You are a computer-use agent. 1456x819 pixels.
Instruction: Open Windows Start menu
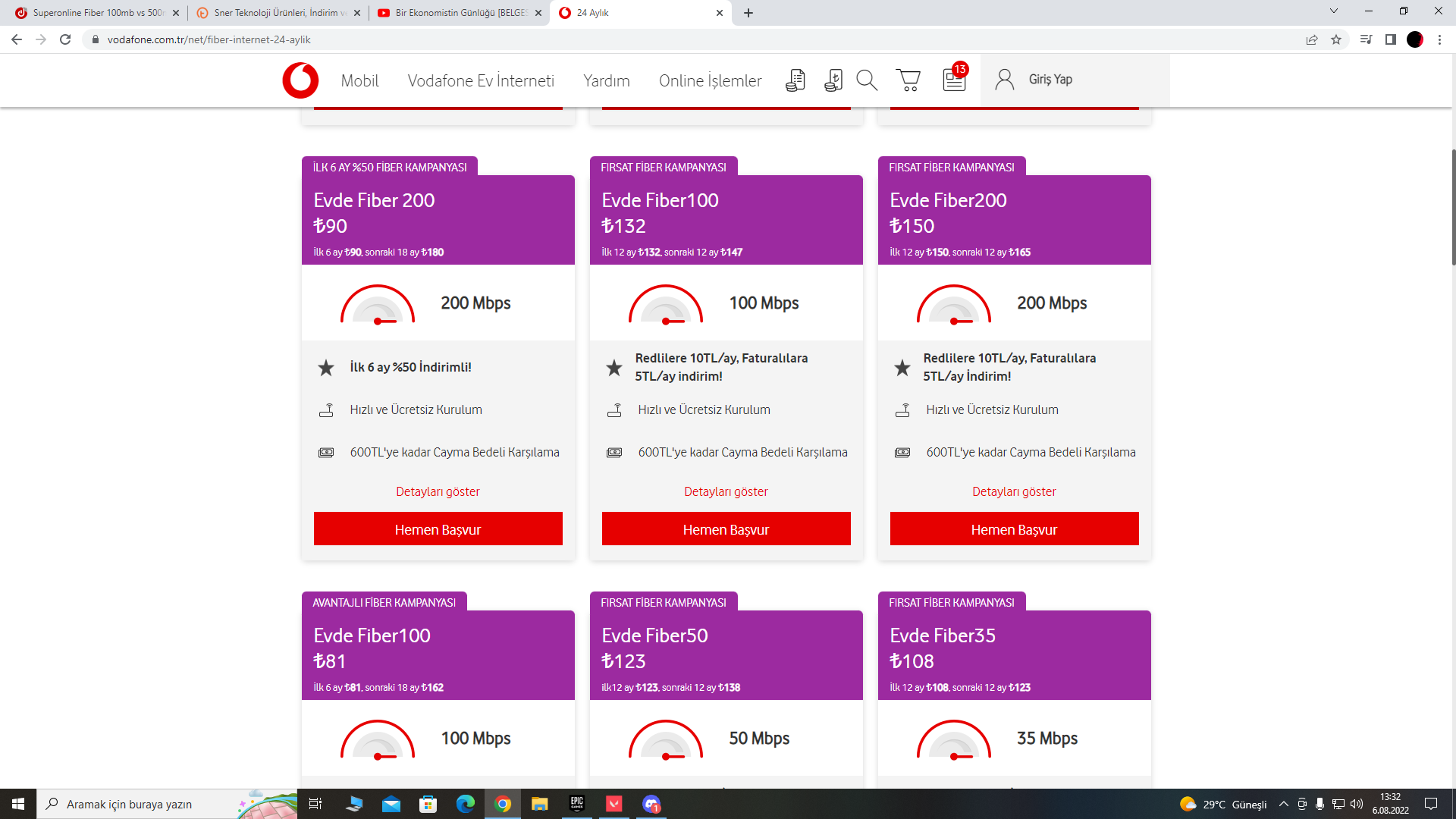coord(18,804)
